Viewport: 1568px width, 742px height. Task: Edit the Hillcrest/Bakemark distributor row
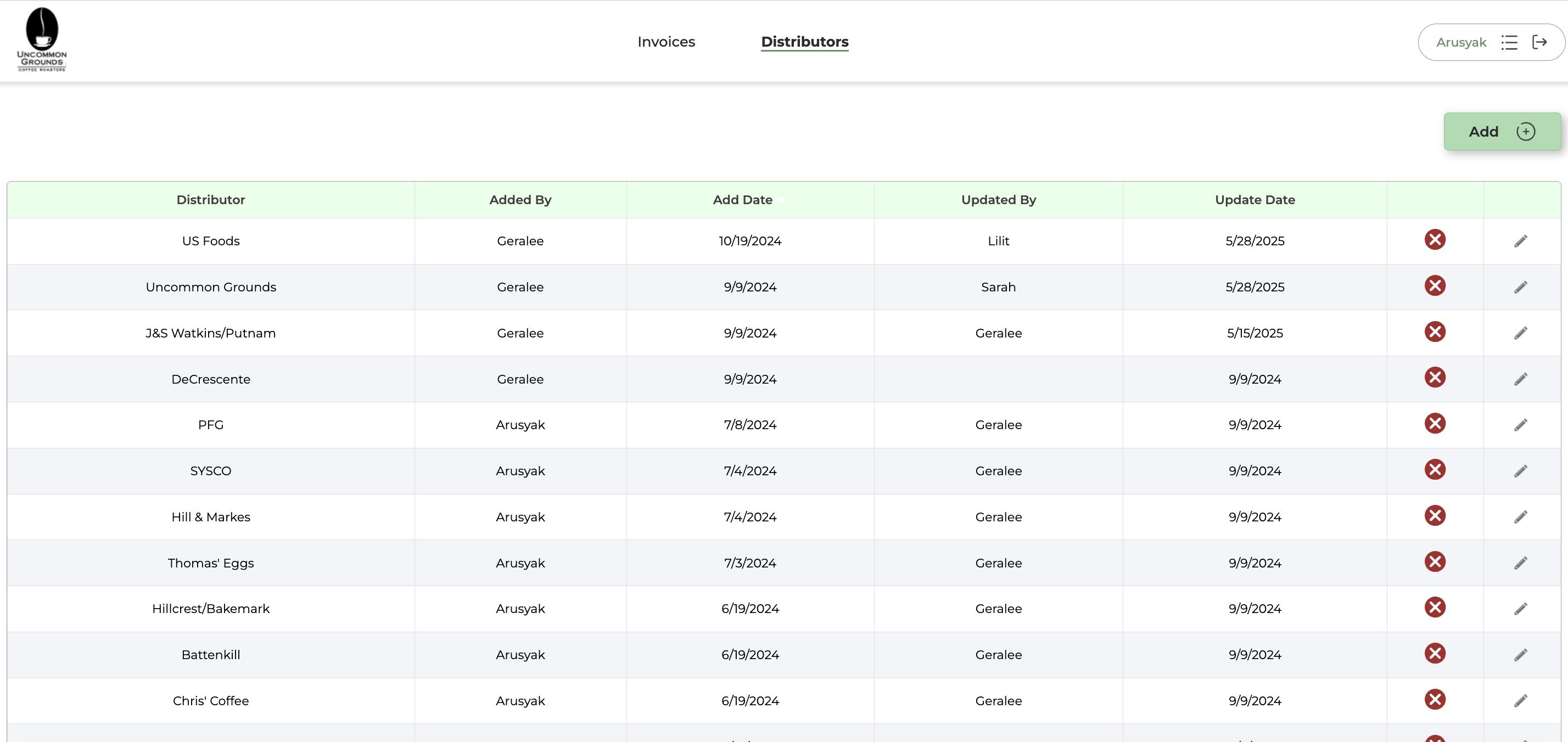click(x=1521, y=609)
